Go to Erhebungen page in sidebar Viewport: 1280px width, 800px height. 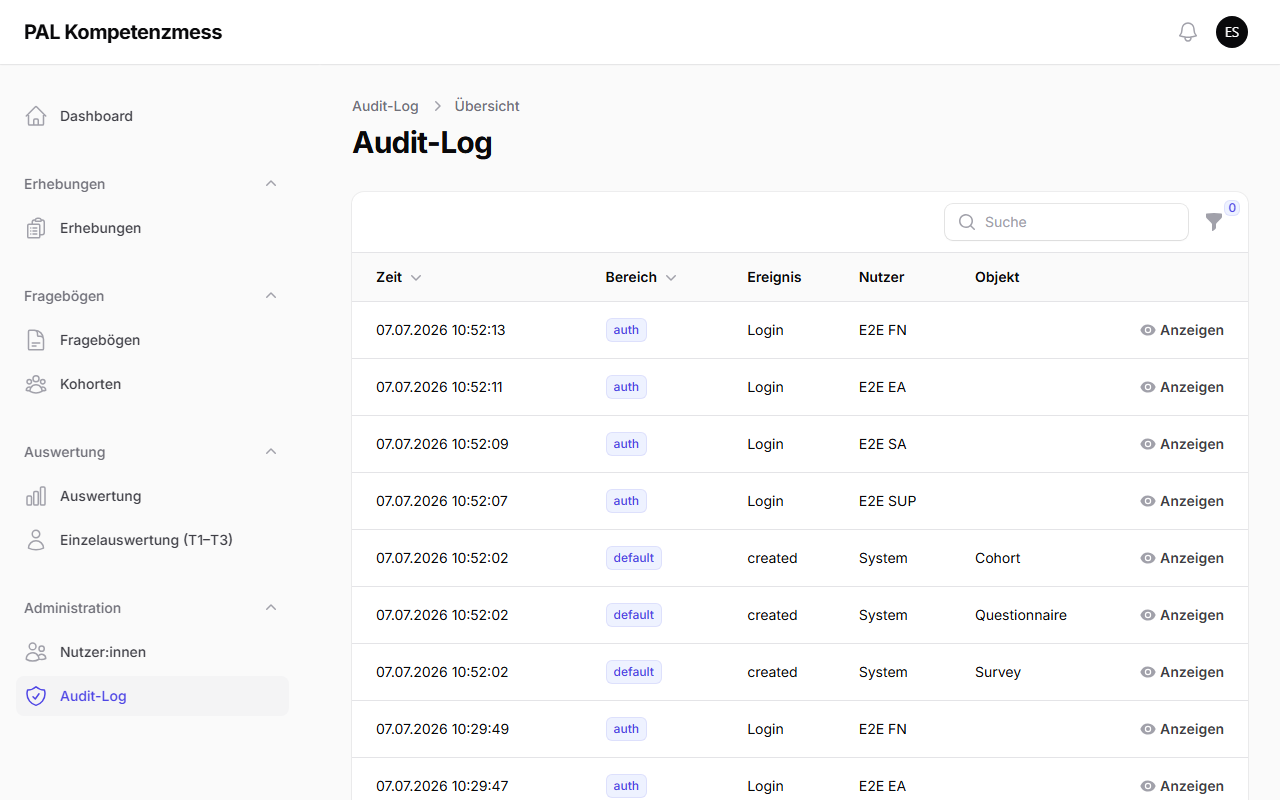[x=152, y=228]
